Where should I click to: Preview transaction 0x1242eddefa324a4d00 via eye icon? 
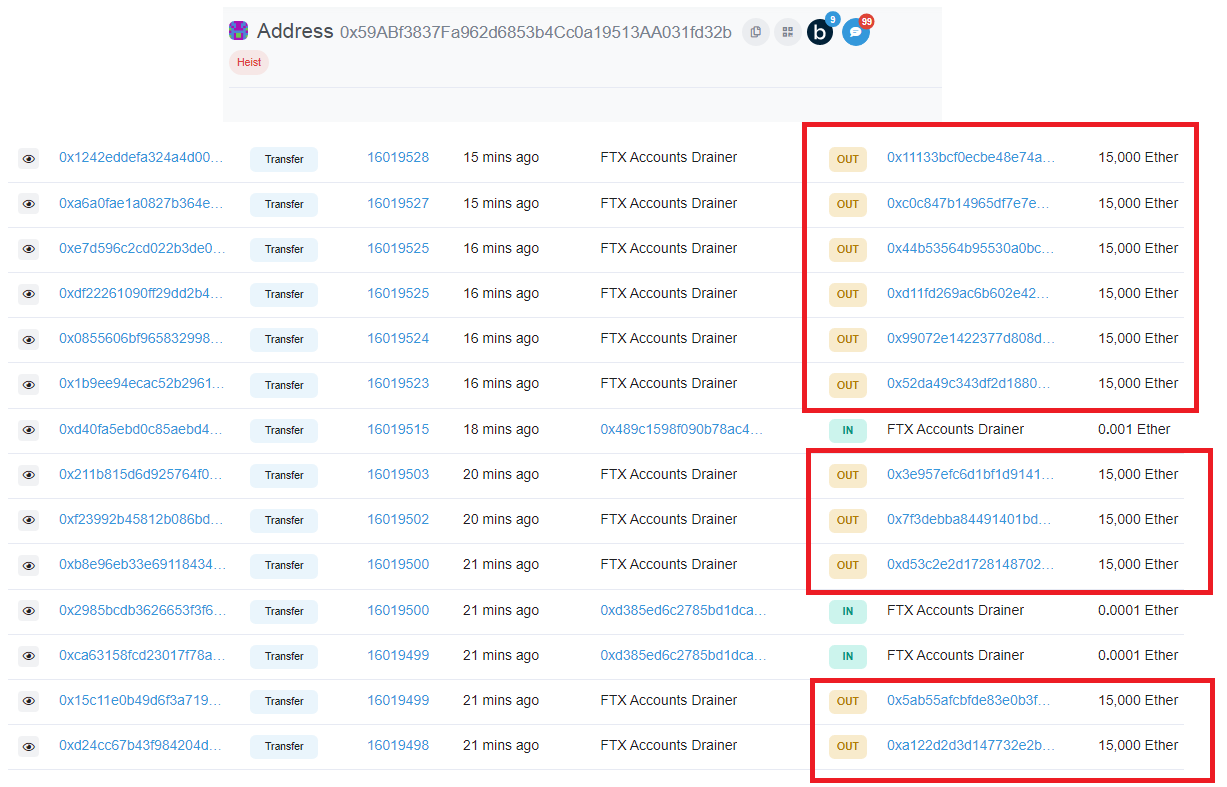(x=29, y=158)
